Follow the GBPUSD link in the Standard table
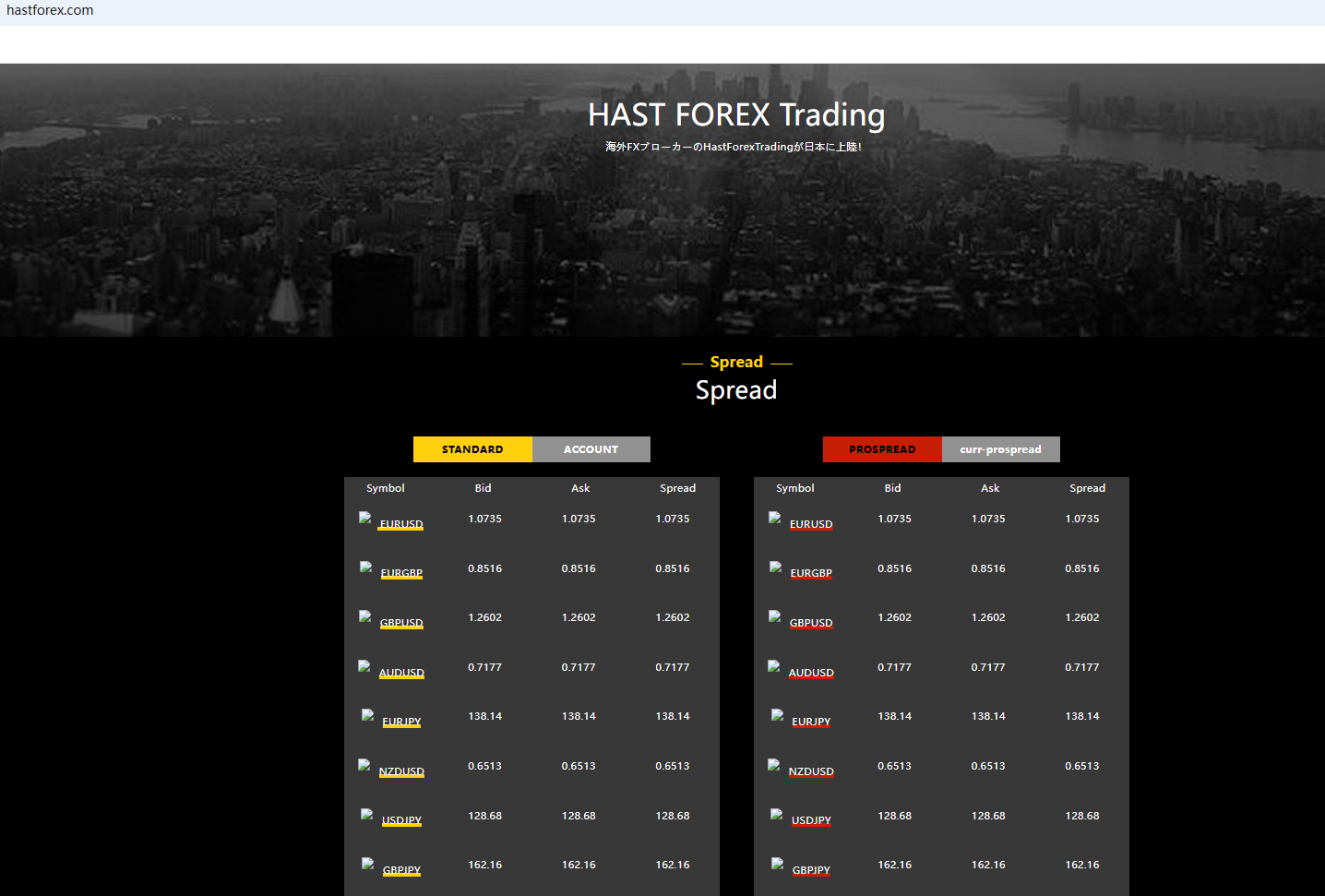Viewport: 1325px width, 896px height. [401, 623]
